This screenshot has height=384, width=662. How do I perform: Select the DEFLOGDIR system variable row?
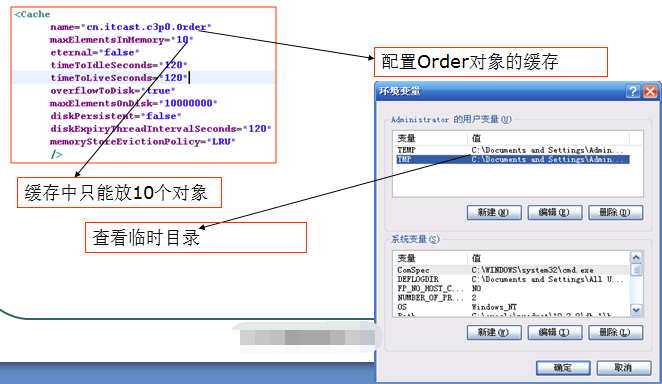coord(513,279)
